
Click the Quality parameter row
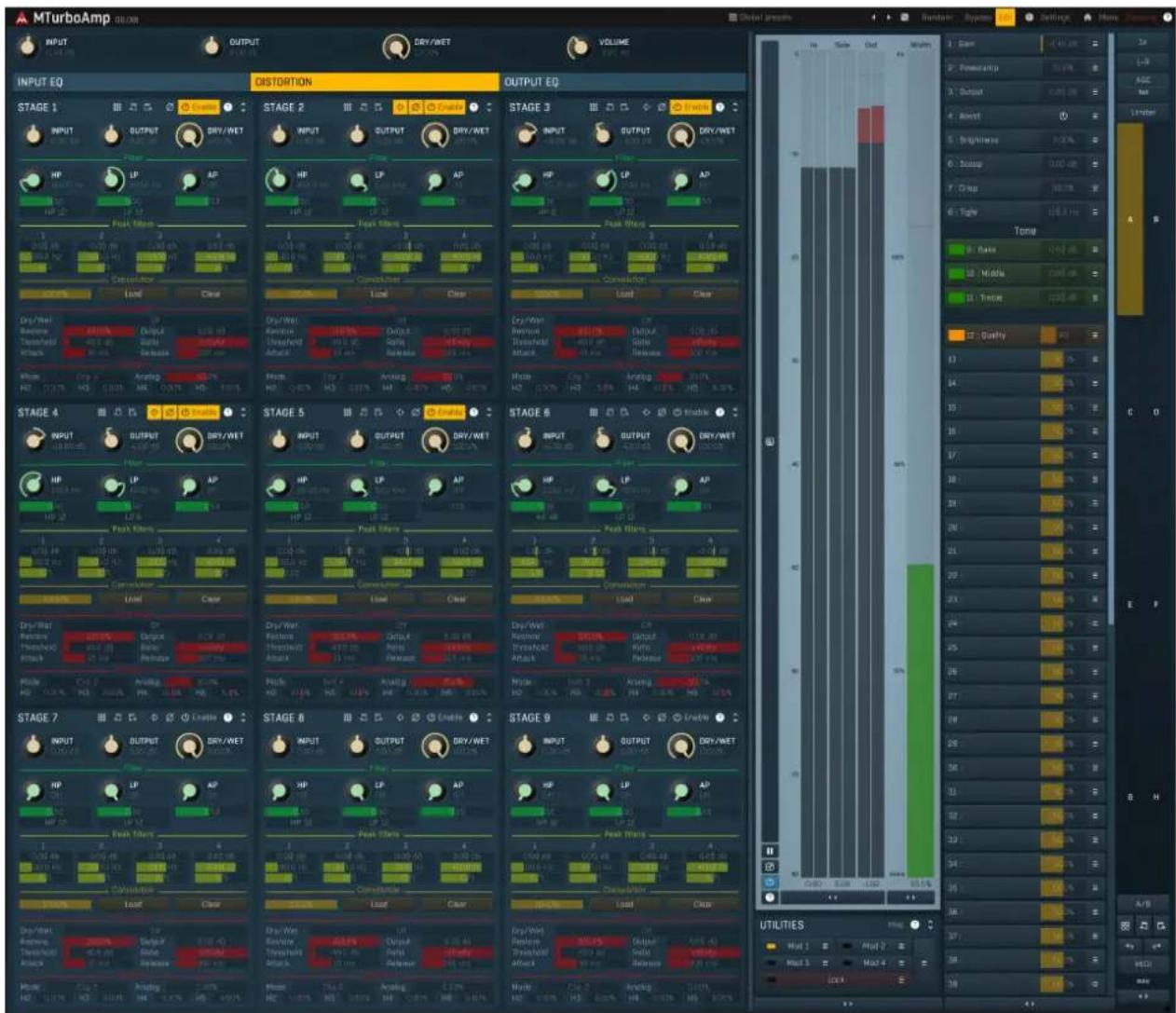(x=1024, y=335)
